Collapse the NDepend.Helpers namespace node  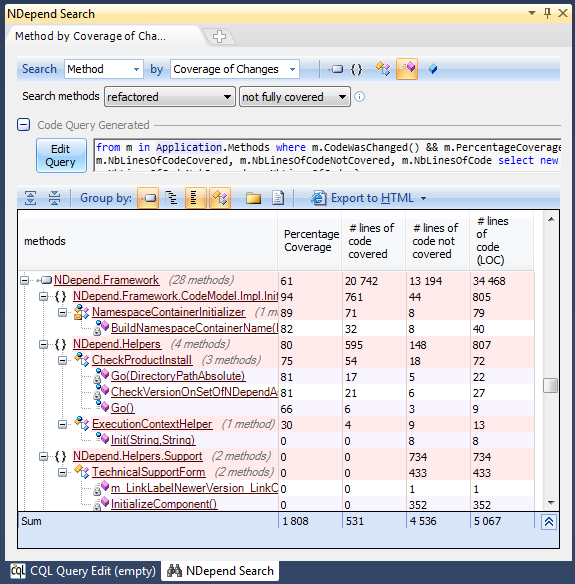pos(44,345)
